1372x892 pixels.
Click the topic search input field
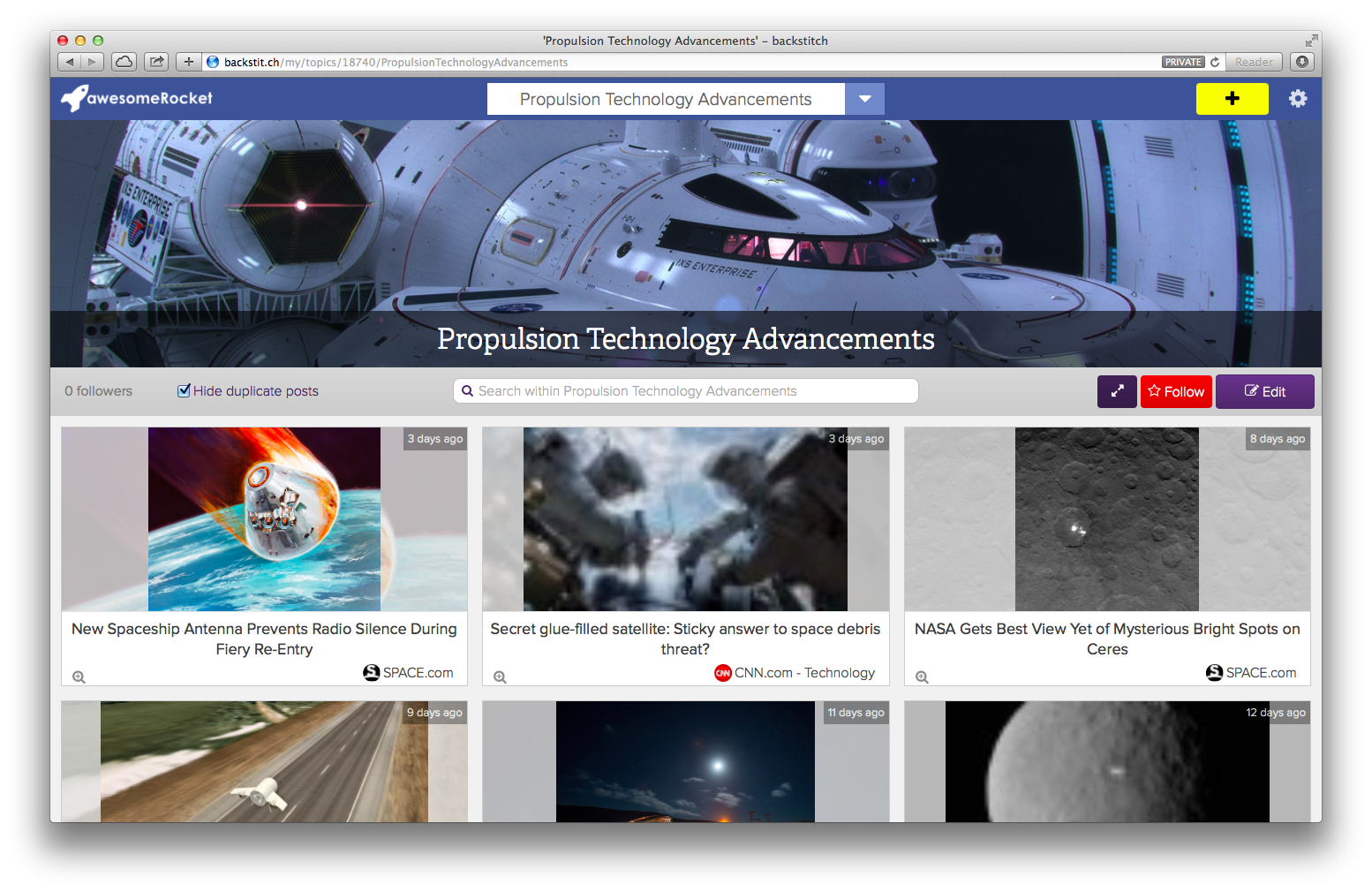(x=685, y=391)
